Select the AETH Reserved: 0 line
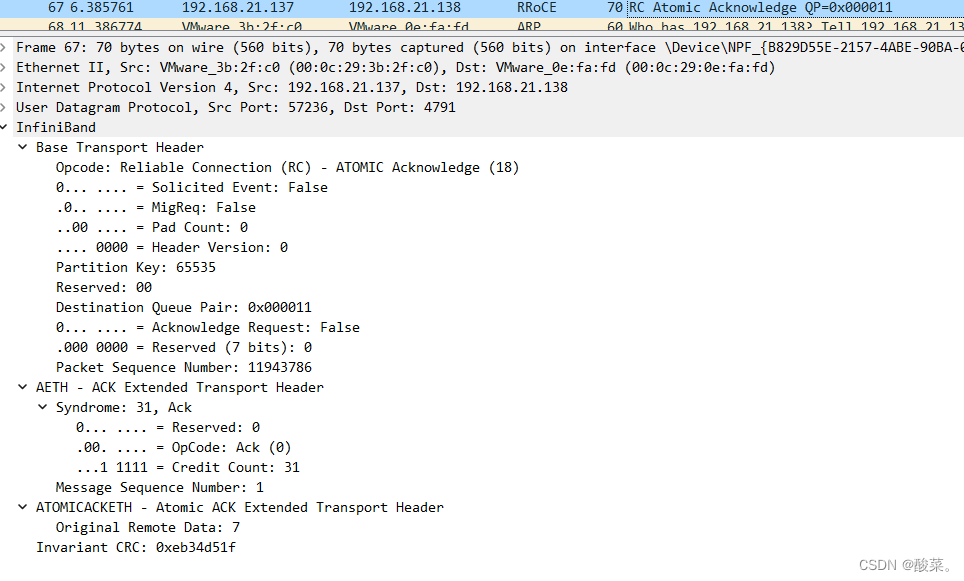Screen dimensions: 964x581 [x=168, y=427]
